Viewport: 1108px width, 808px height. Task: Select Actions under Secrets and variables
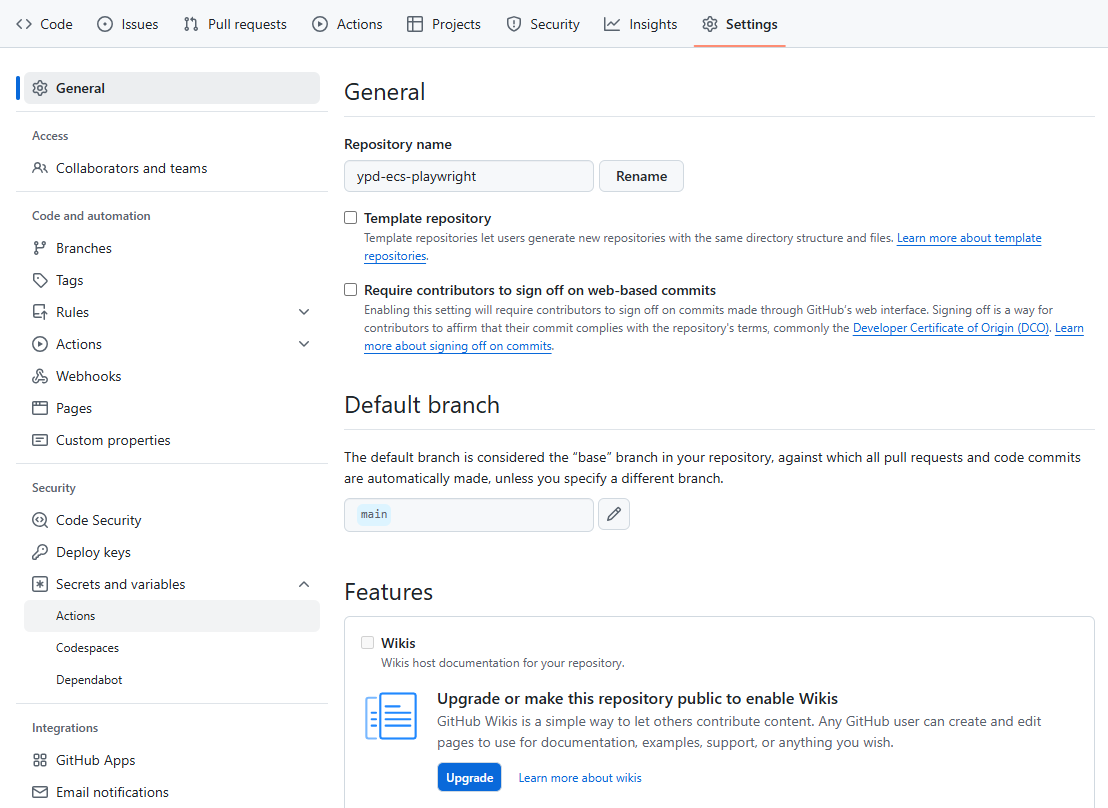[172, 616]
